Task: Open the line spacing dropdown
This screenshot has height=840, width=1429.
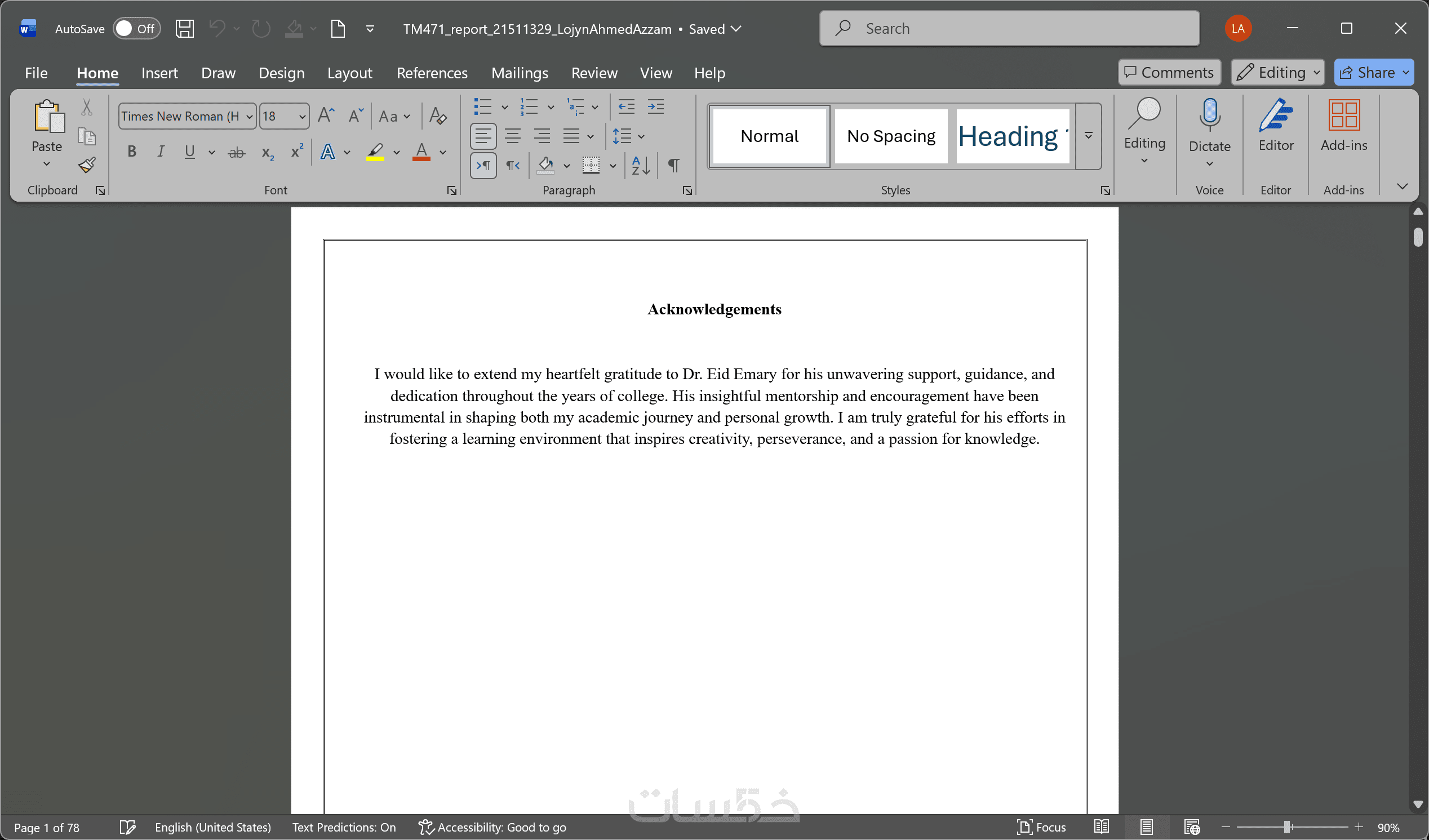Action: coord(641,136)
